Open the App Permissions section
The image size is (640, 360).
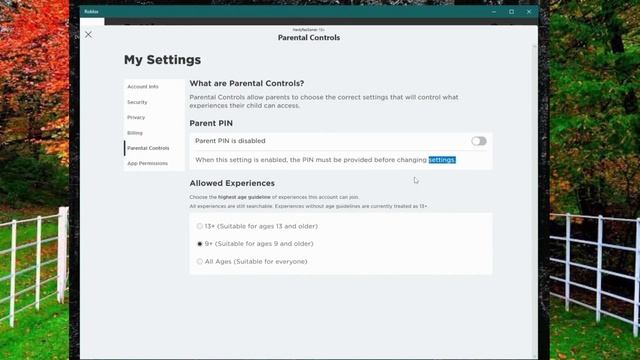[147, 163]
